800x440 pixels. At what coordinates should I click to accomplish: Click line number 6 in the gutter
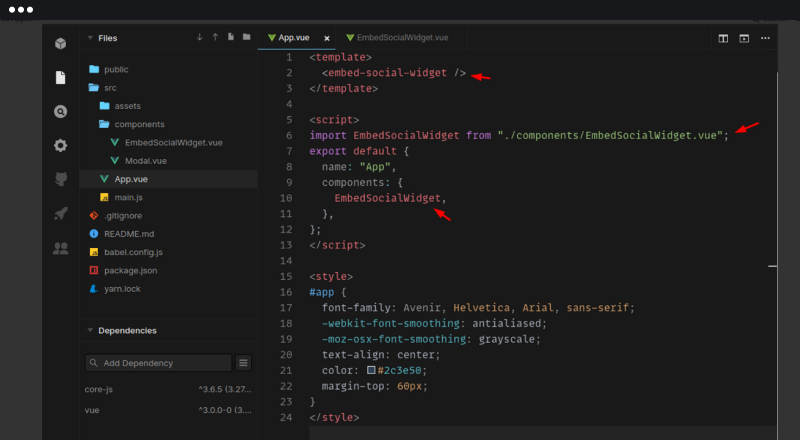pos(289,135)
